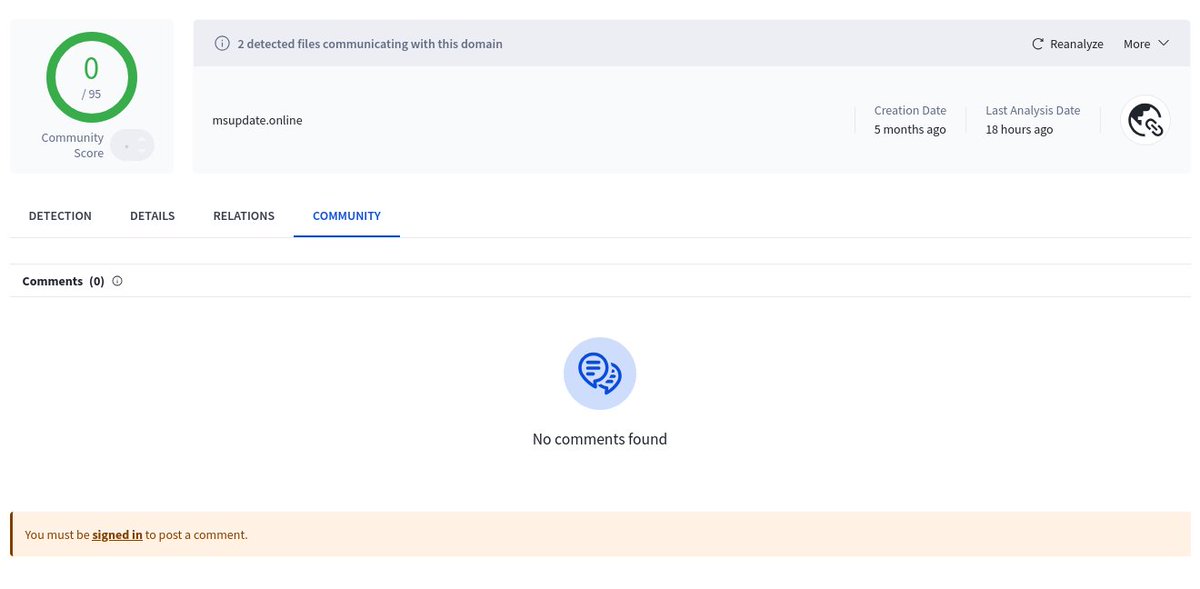
Task: Click the Community Score label
Action: [x=72, y=146]
